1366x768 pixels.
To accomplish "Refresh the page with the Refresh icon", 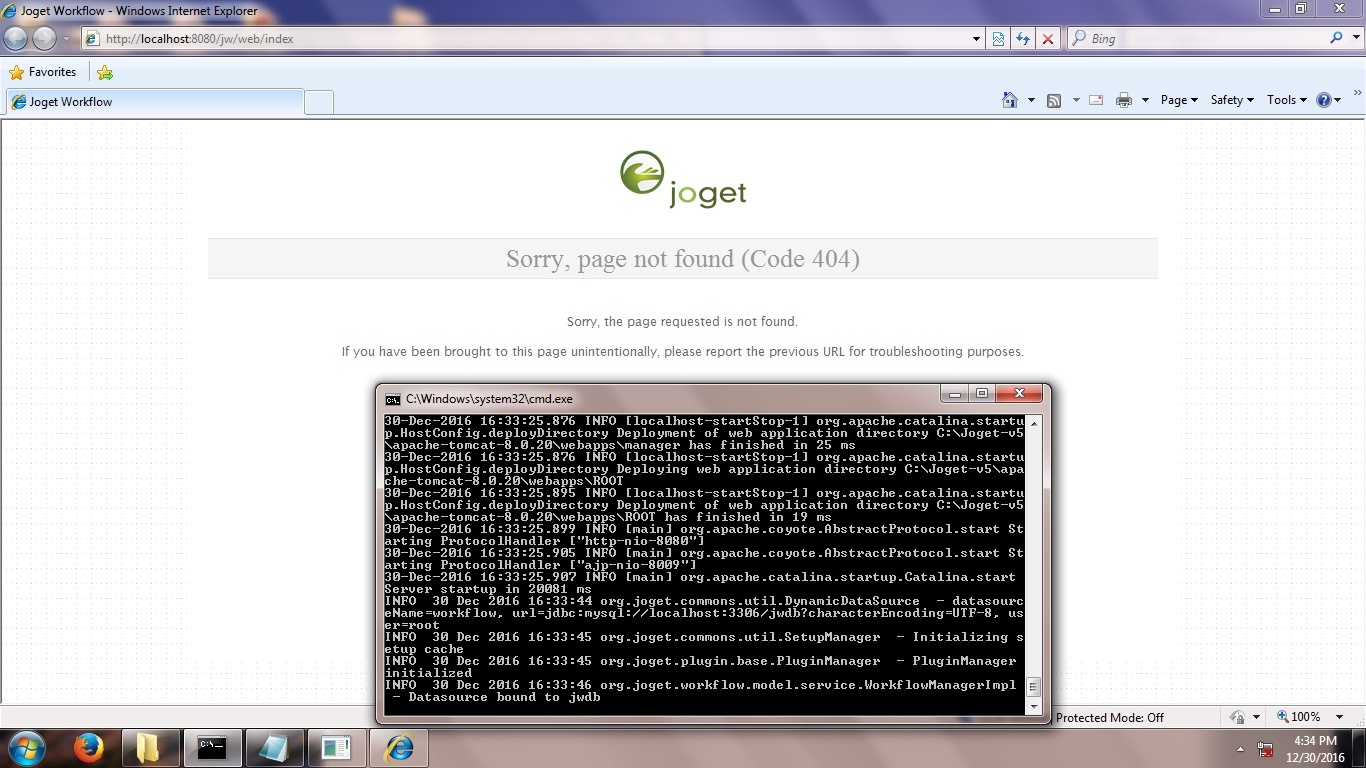I will tap(1023, 39).
